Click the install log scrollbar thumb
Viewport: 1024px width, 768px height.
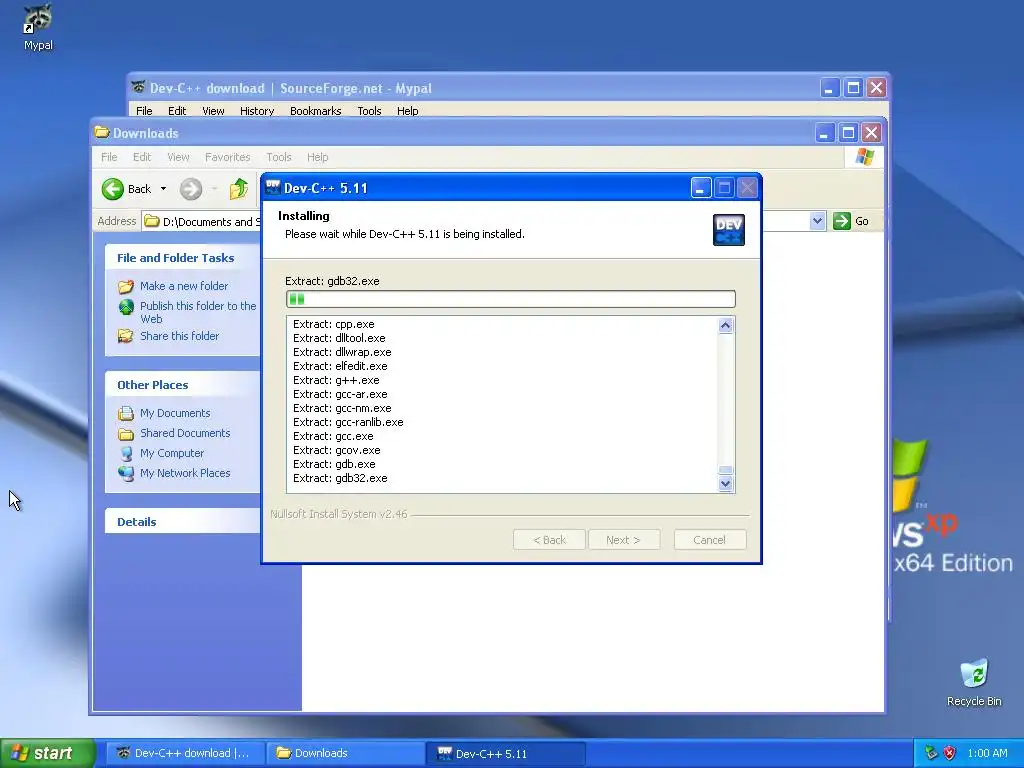coord(726,470)
